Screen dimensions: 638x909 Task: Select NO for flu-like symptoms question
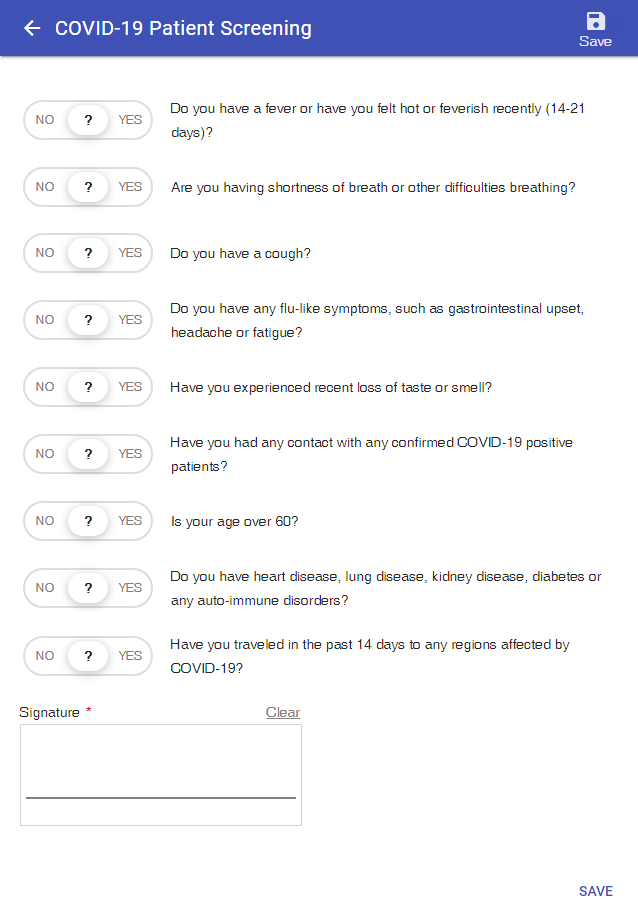tap(45, 320)
